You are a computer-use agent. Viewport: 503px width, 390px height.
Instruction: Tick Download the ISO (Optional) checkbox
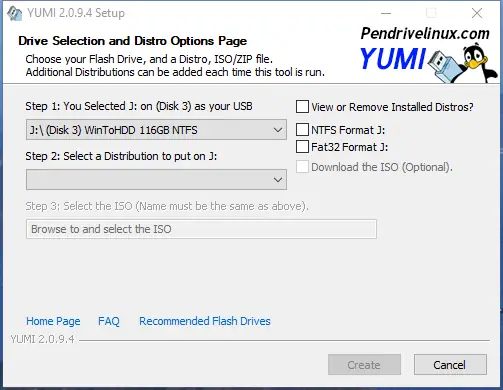[x=302, y=167]
